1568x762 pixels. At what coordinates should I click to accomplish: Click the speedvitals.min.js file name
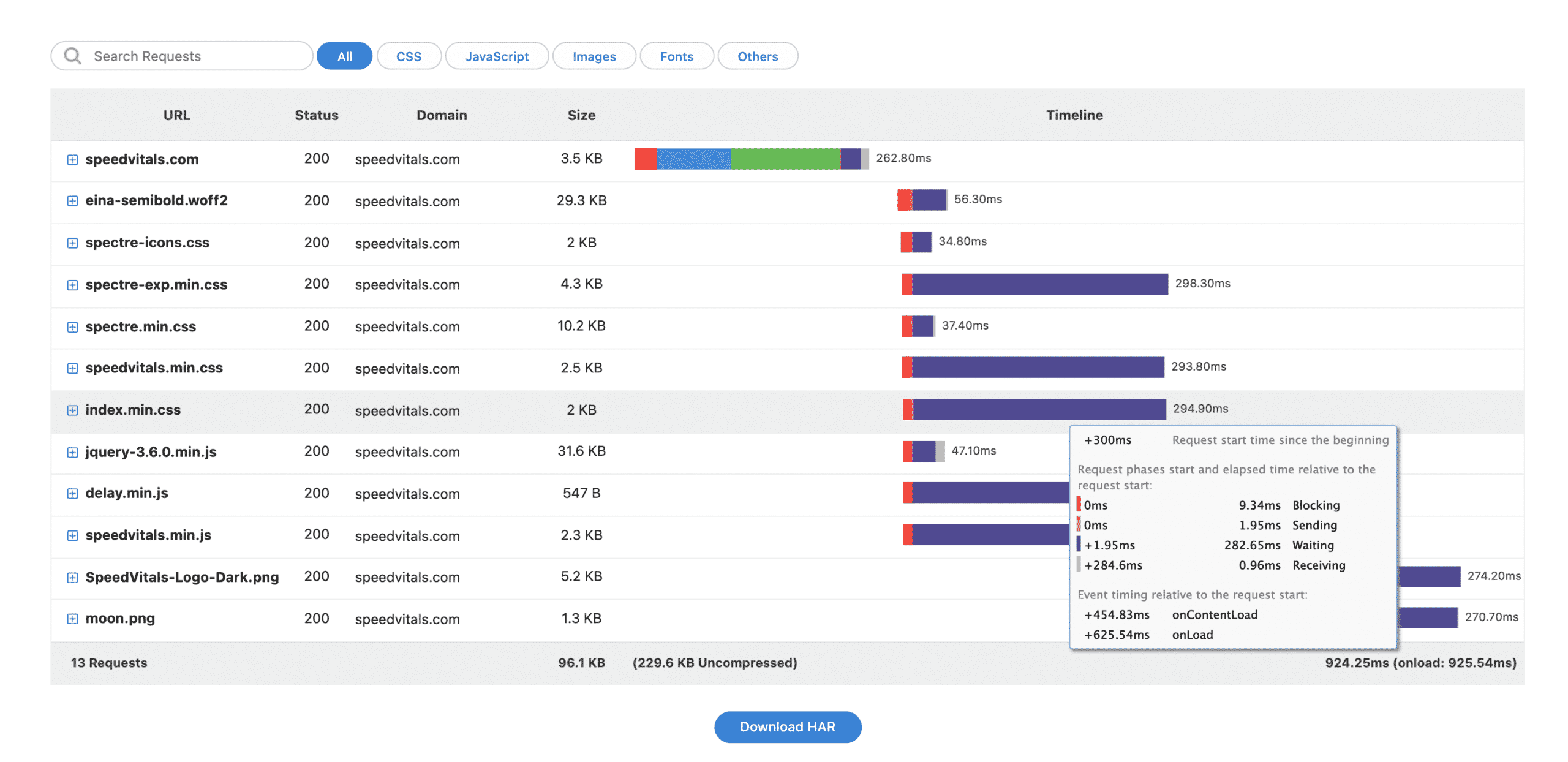148,535
